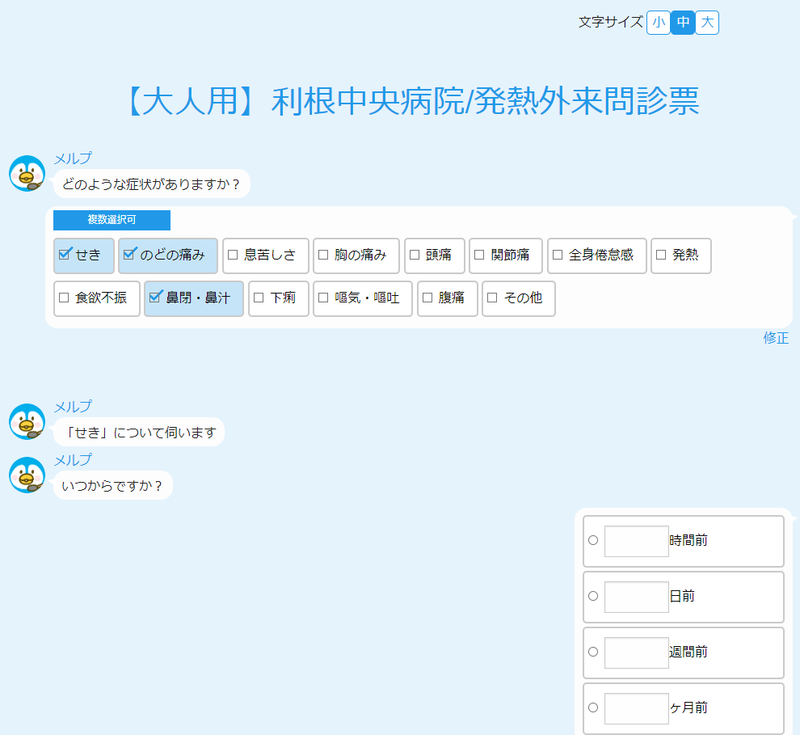Set font size to 小 (small)

[658, 22]
